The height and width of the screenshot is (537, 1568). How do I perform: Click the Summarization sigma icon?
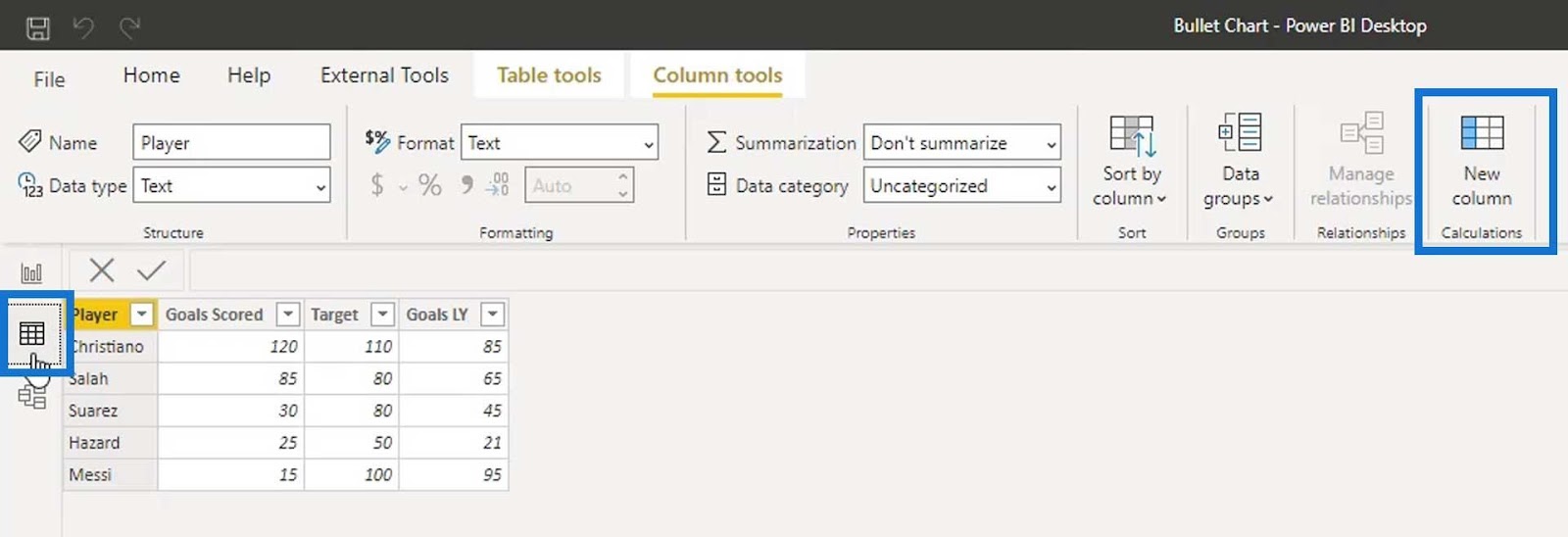pos(716,143)
